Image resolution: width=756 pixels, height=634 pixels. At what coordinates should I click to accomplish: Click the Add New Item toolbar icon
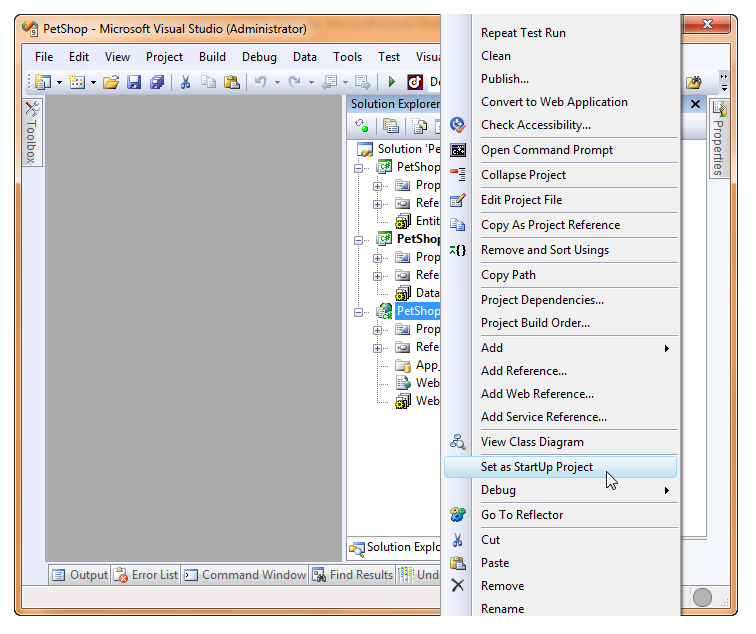pyautogui.click(x=77, y=82)
